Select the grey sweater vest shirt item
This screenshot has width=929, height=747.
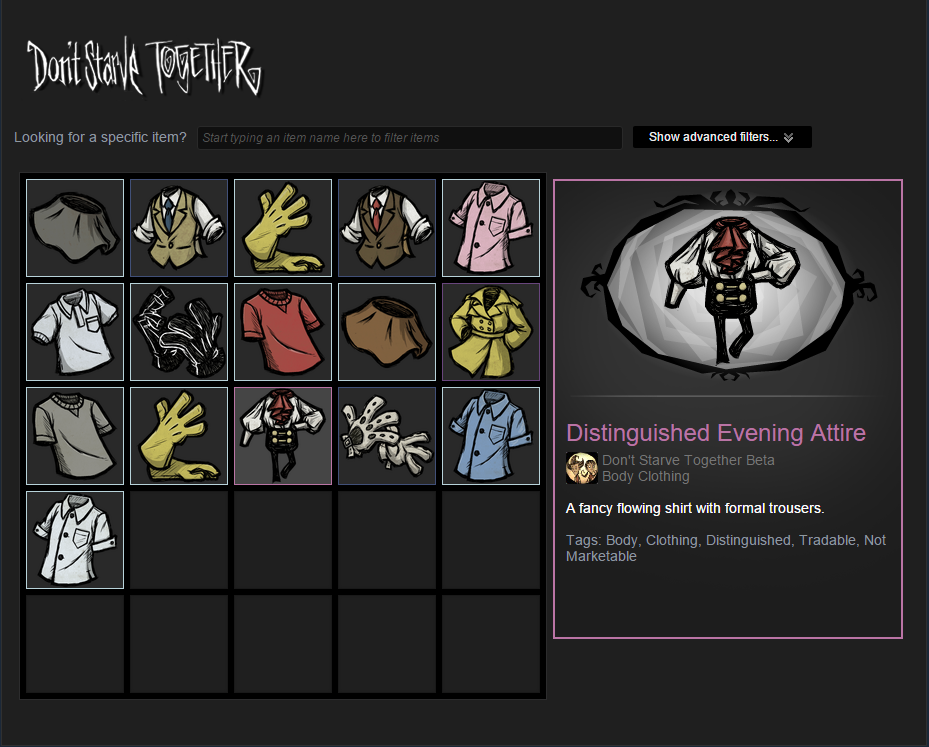(75, 436)
